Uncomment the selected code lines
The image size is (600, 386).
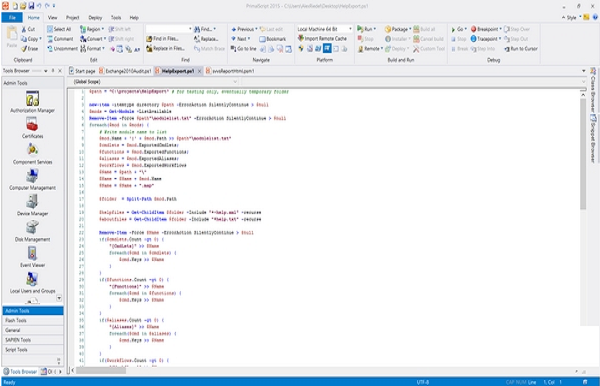point(62,49)
